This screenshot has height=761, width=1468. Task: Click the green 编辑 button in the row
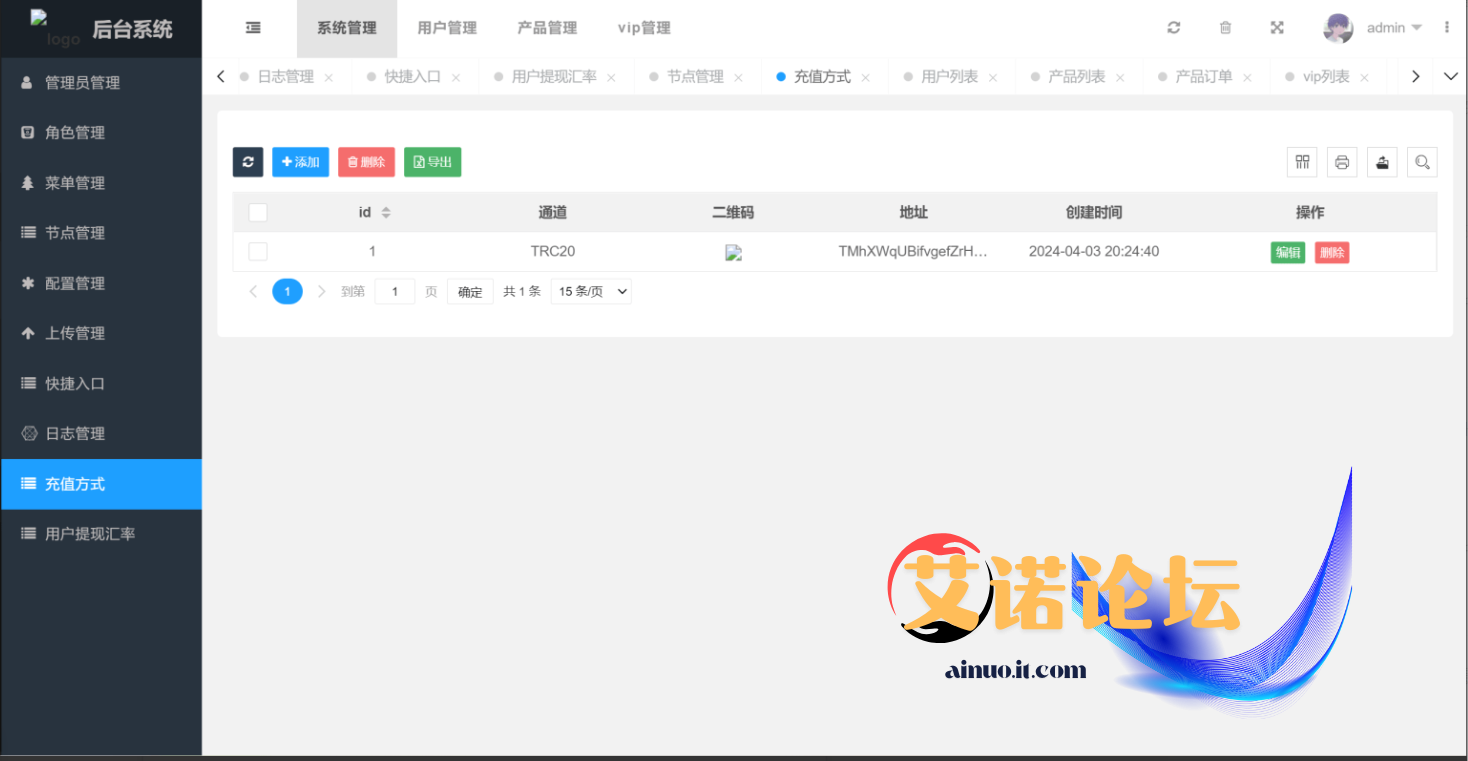coord(1288,252)
